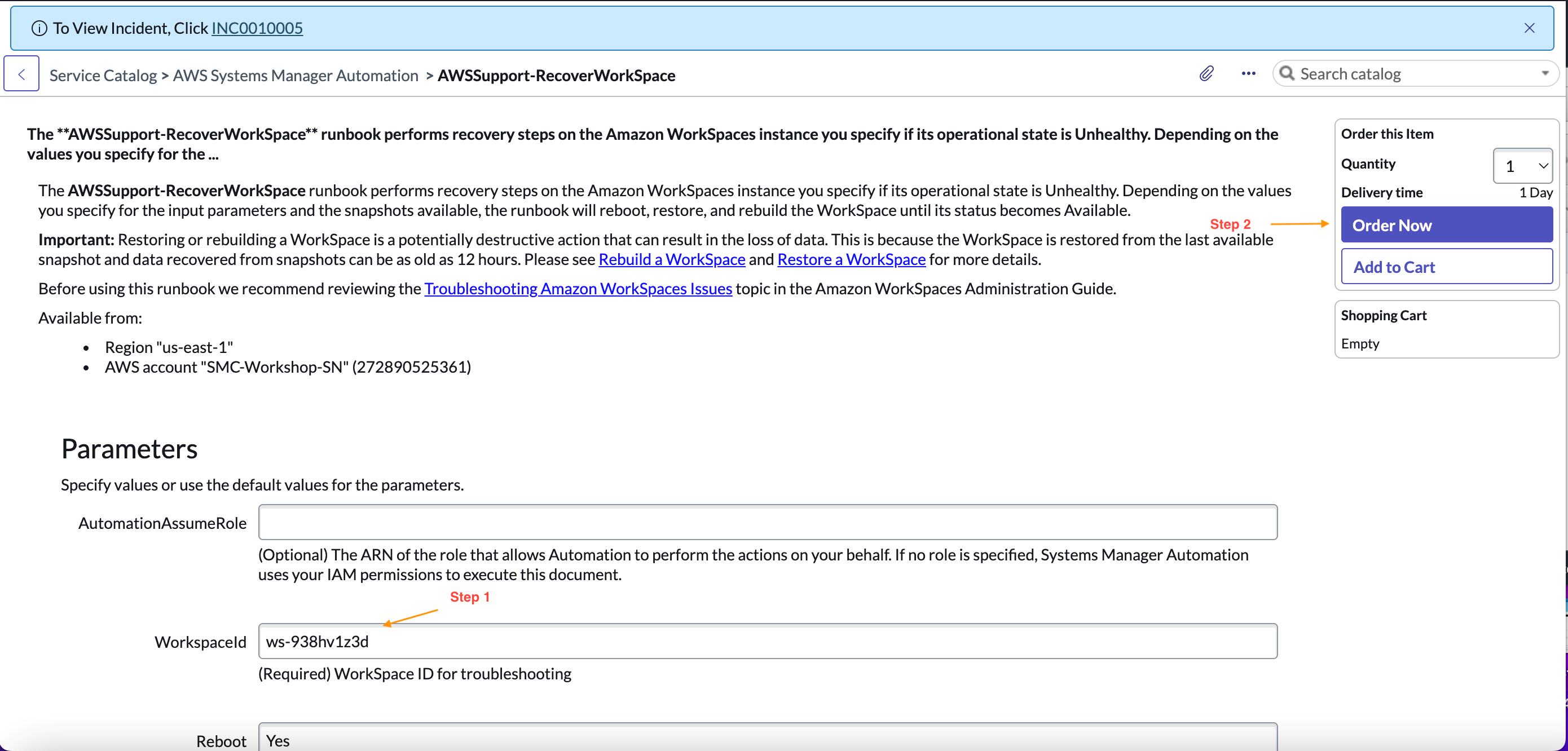Click Add to Cart button

[1444, 266]
